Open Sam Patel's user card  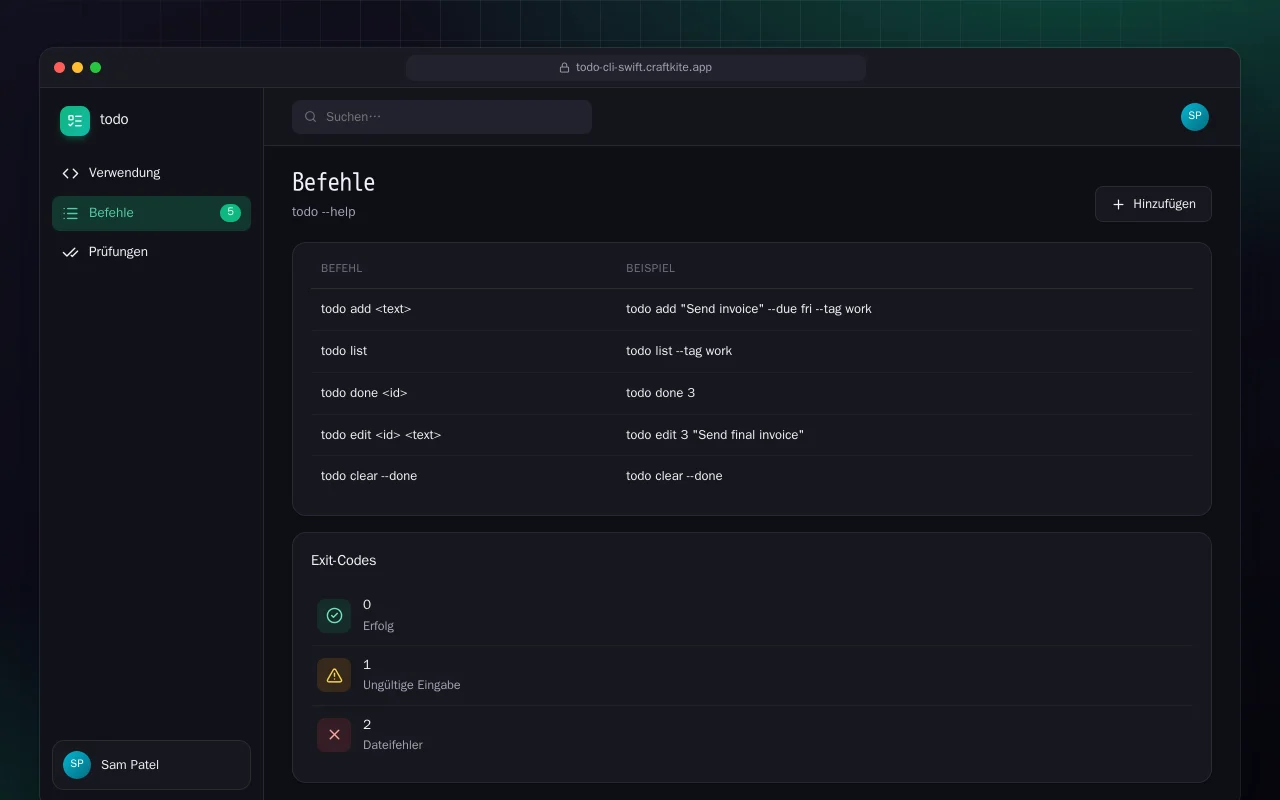pyautogui.click(x=151, y=765)
